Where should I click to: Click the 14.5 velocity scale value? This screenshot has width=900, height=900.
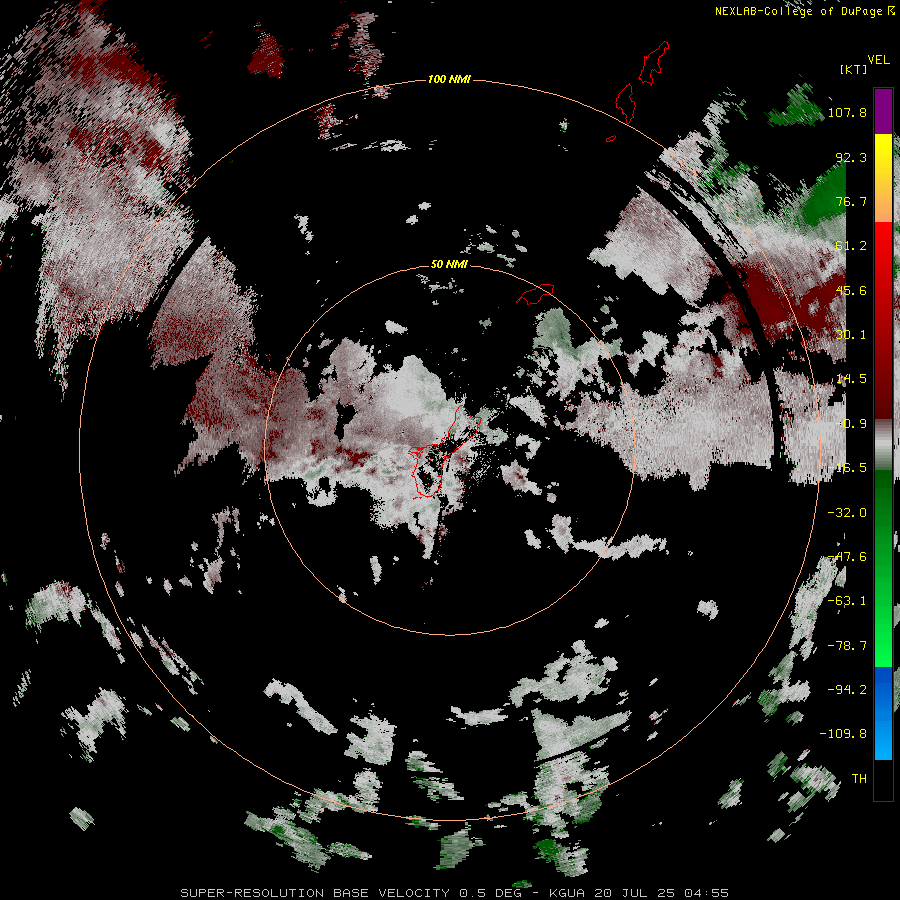tap(851, 379)
